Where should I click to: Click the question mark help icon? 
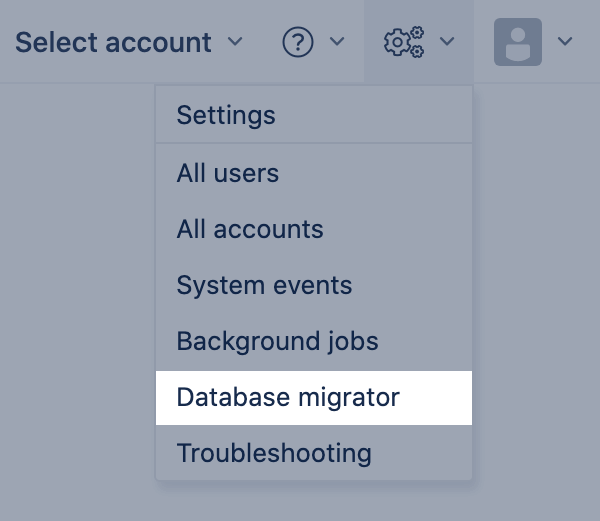(x=298, y=42)
